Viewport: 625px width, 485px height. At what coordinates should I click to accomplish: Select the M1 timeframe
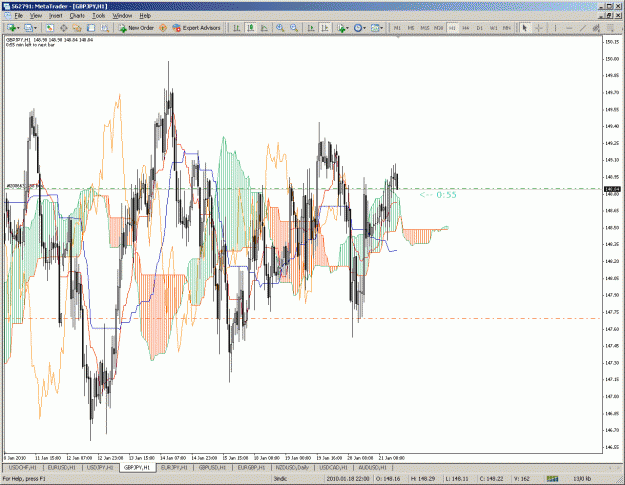(x=397, y=28)
